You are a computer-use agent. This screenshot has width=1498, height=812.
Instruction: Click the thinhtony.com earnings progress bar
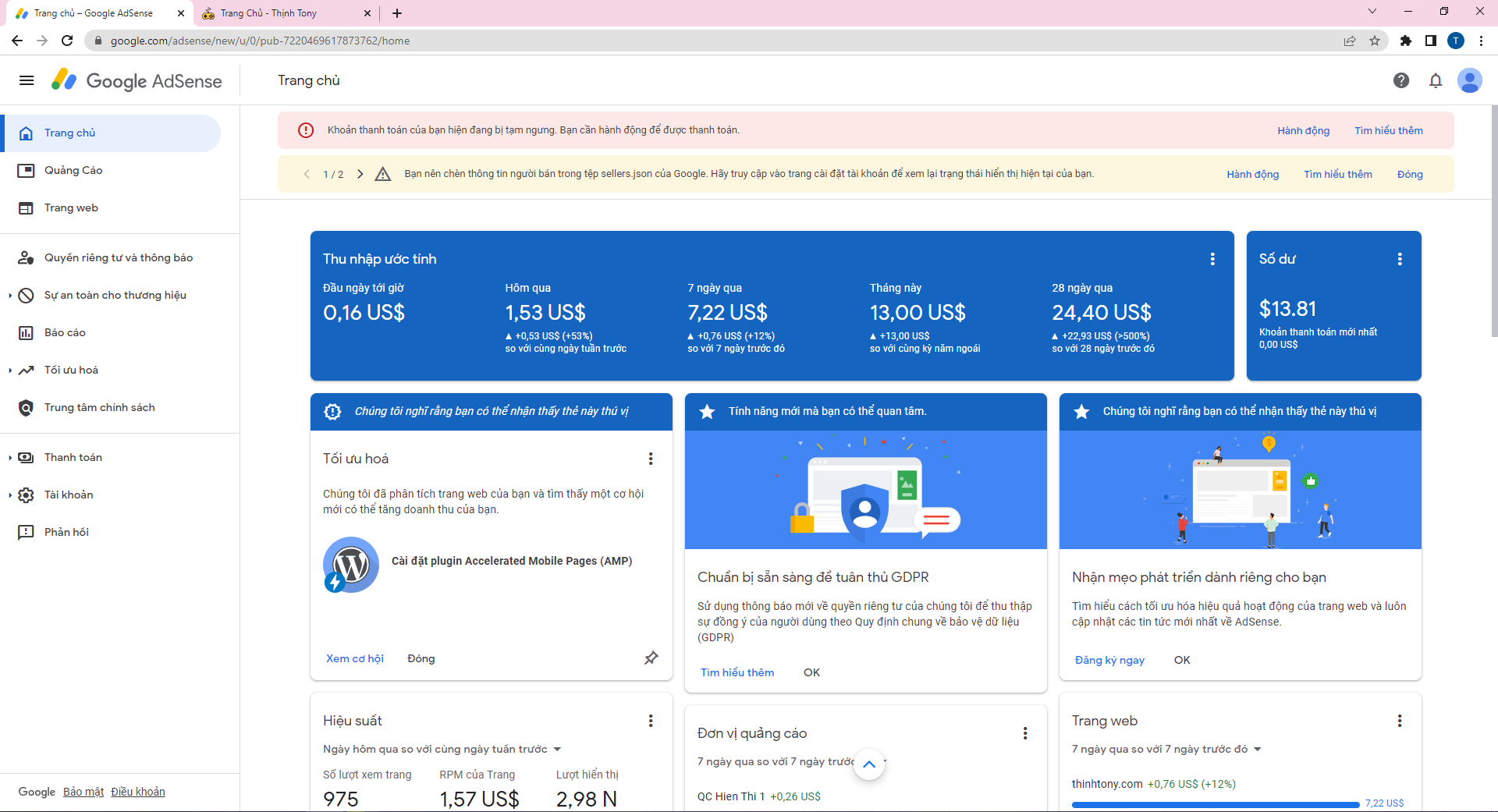click(1217, 804)
